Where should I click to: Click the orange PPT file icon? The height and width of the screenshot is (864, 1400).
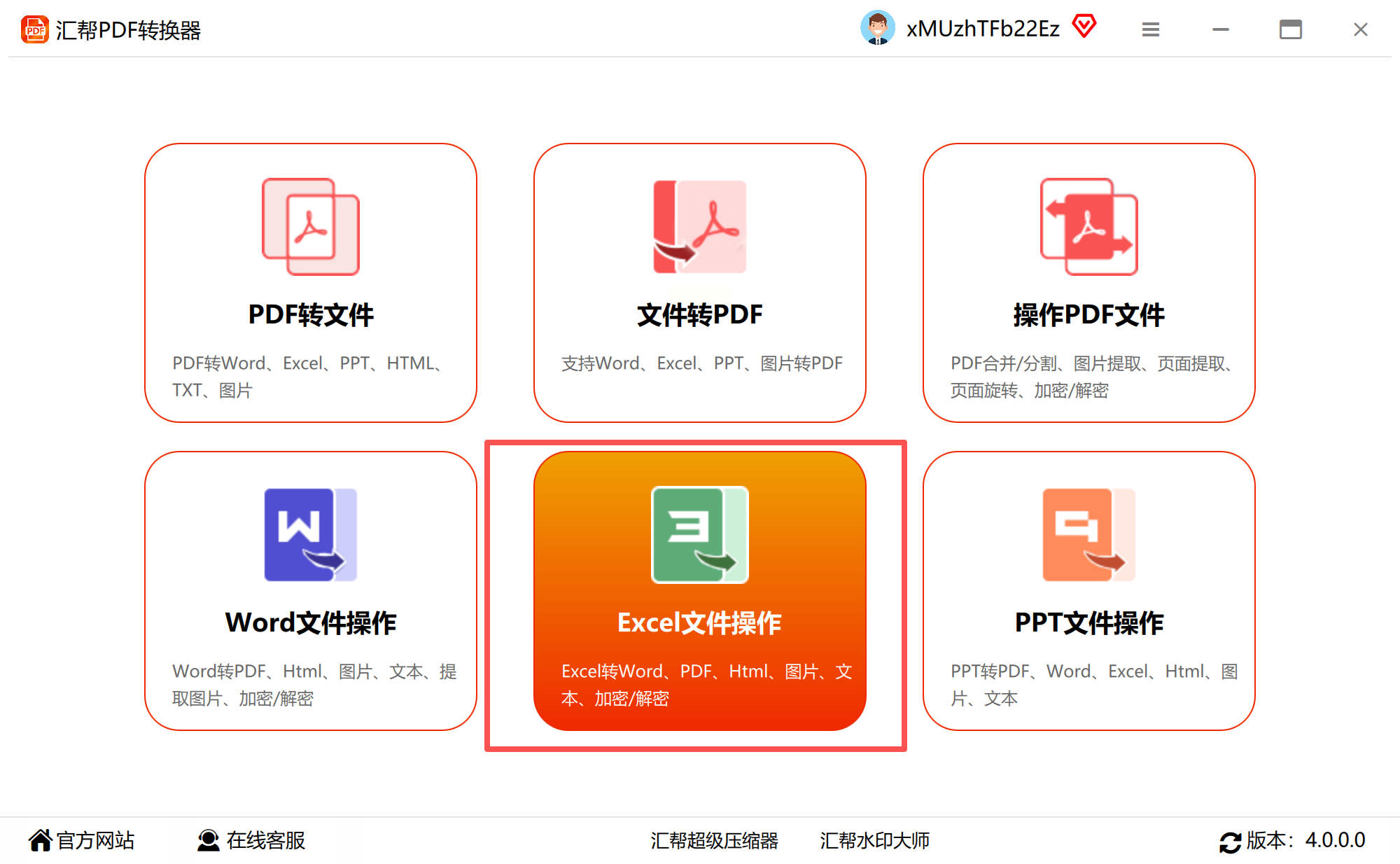click(1088, 534)
